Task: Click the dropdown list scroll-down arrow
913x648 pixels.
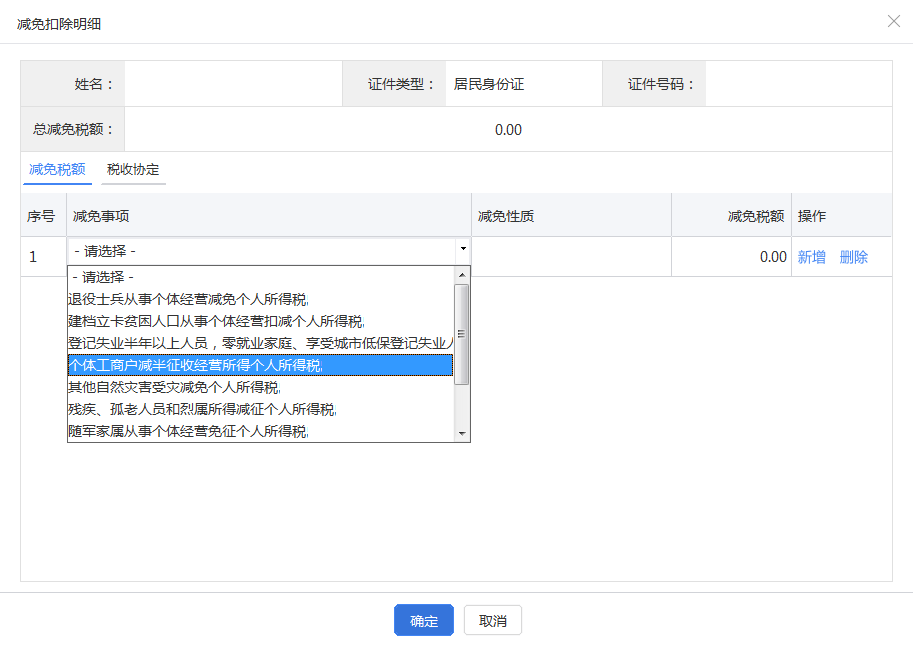Action: click(462, 434)
